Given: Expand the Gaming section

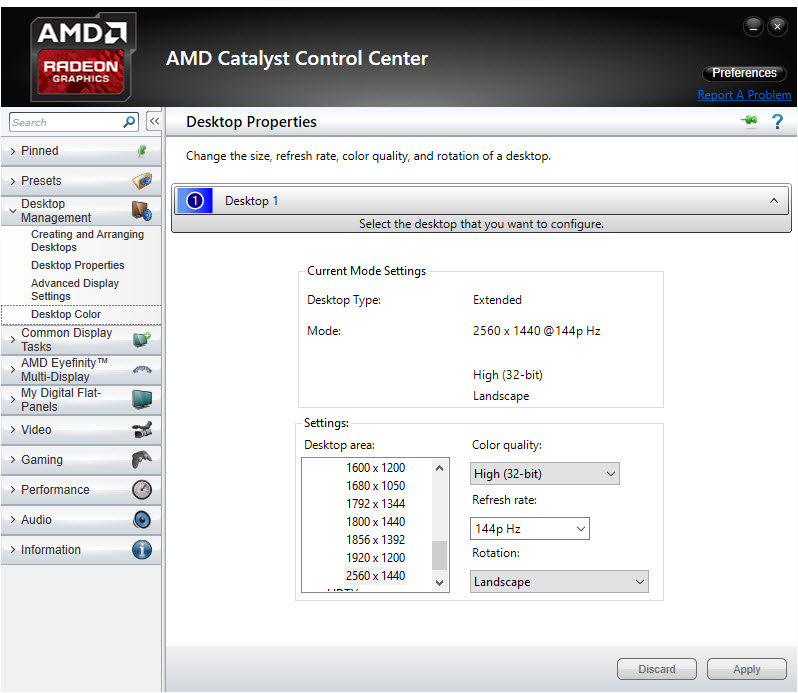Looking at the screenshot, I should tap(13, 459).
